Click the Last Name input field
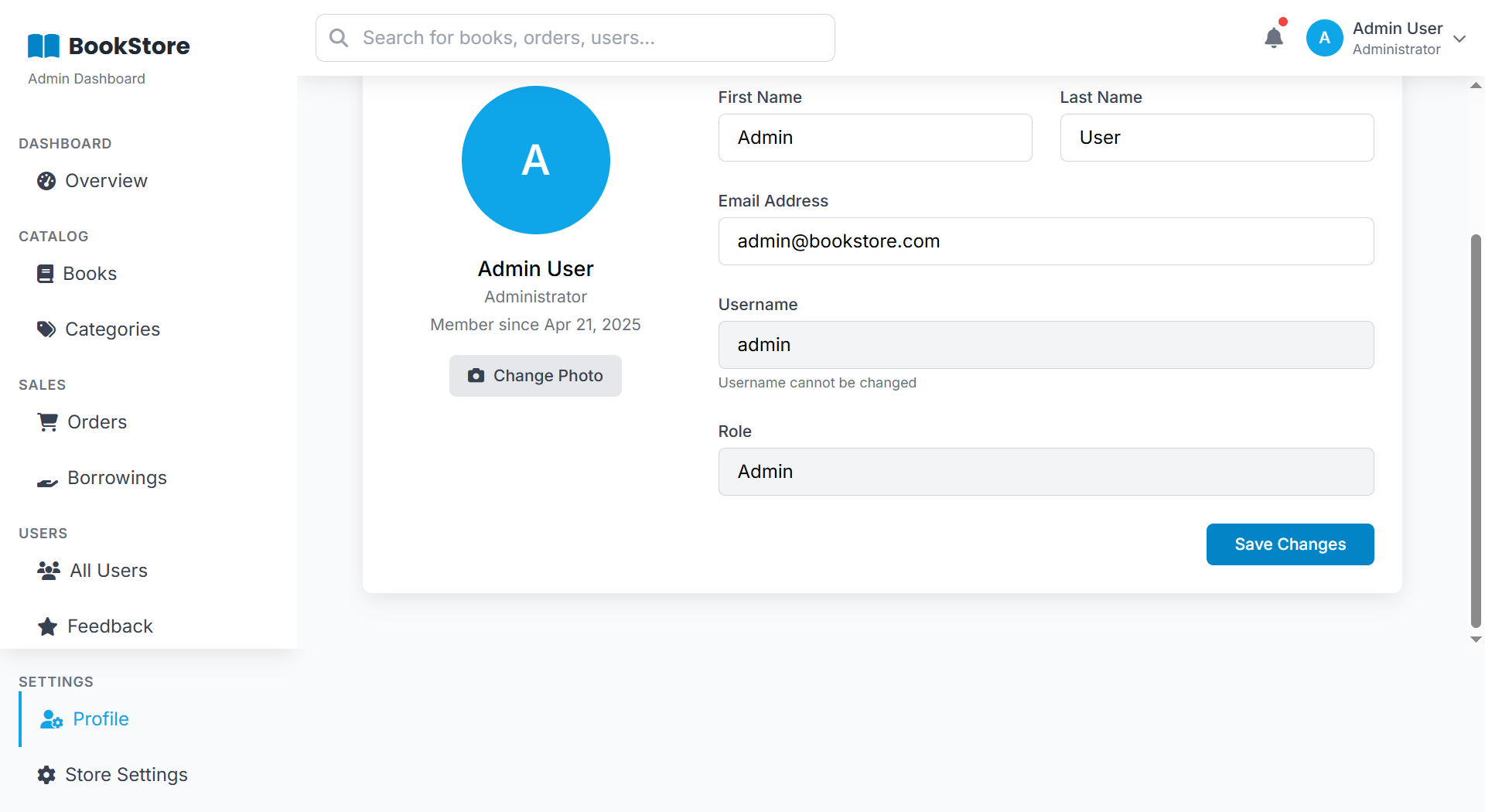The height and width of the screenshot is (812, 1485). [1217, 138]
